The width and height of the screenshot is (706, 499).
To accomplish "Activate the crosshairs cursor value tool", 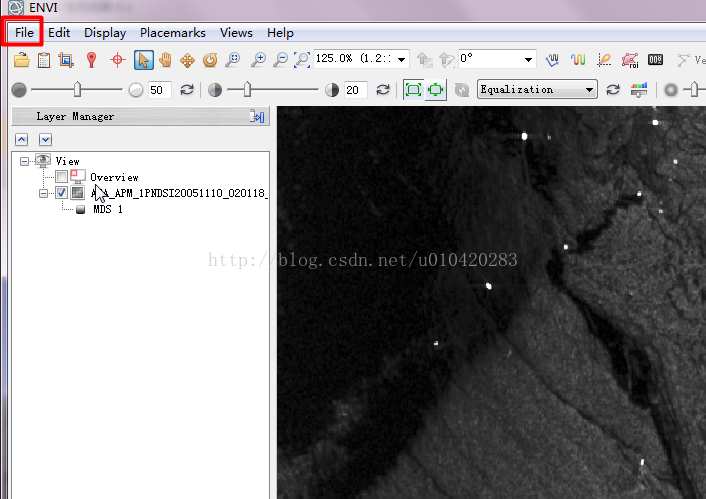I will point(118,59).
